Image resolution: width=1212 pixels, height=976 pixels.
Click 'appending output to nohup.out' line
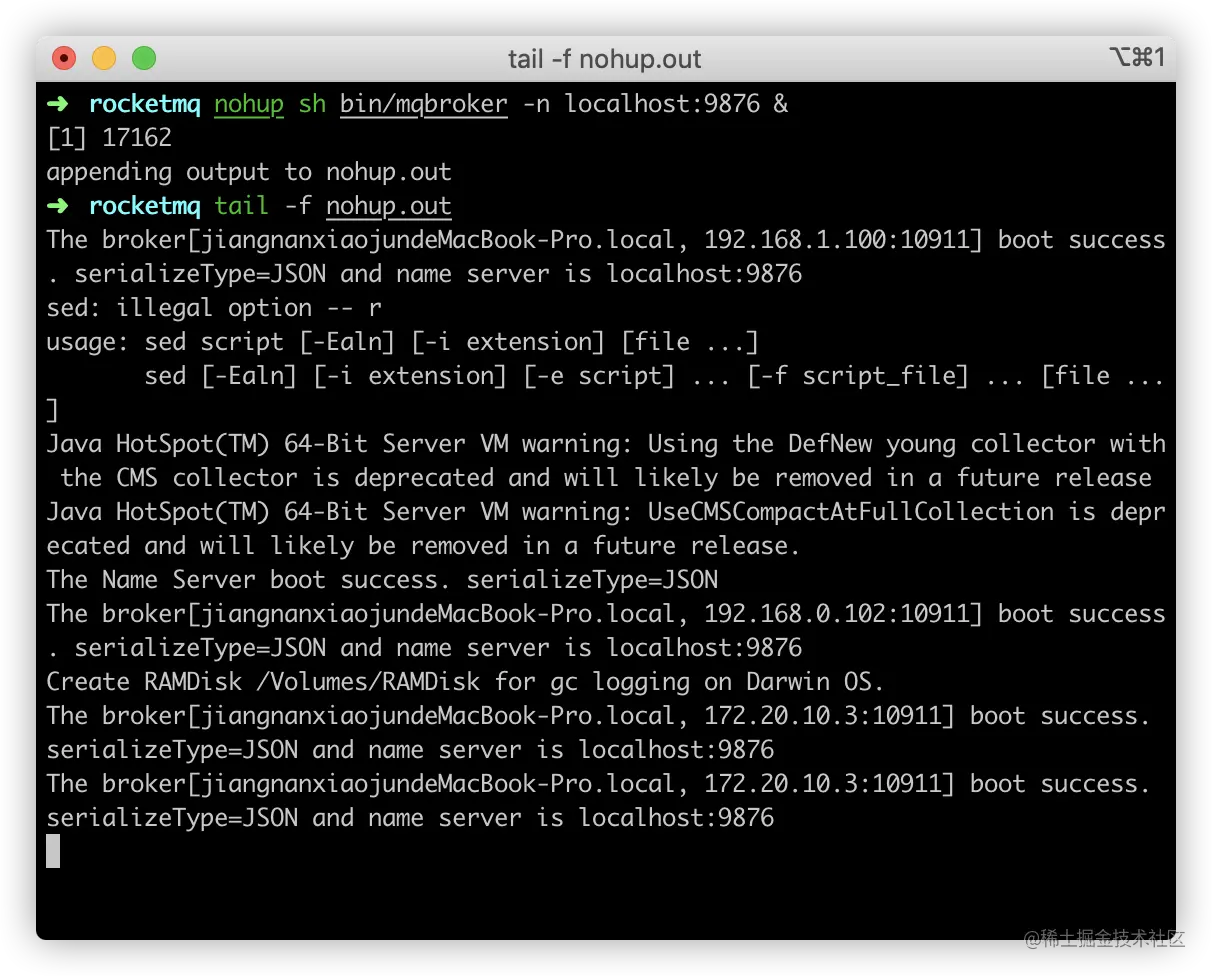click(x=249, y=172)
